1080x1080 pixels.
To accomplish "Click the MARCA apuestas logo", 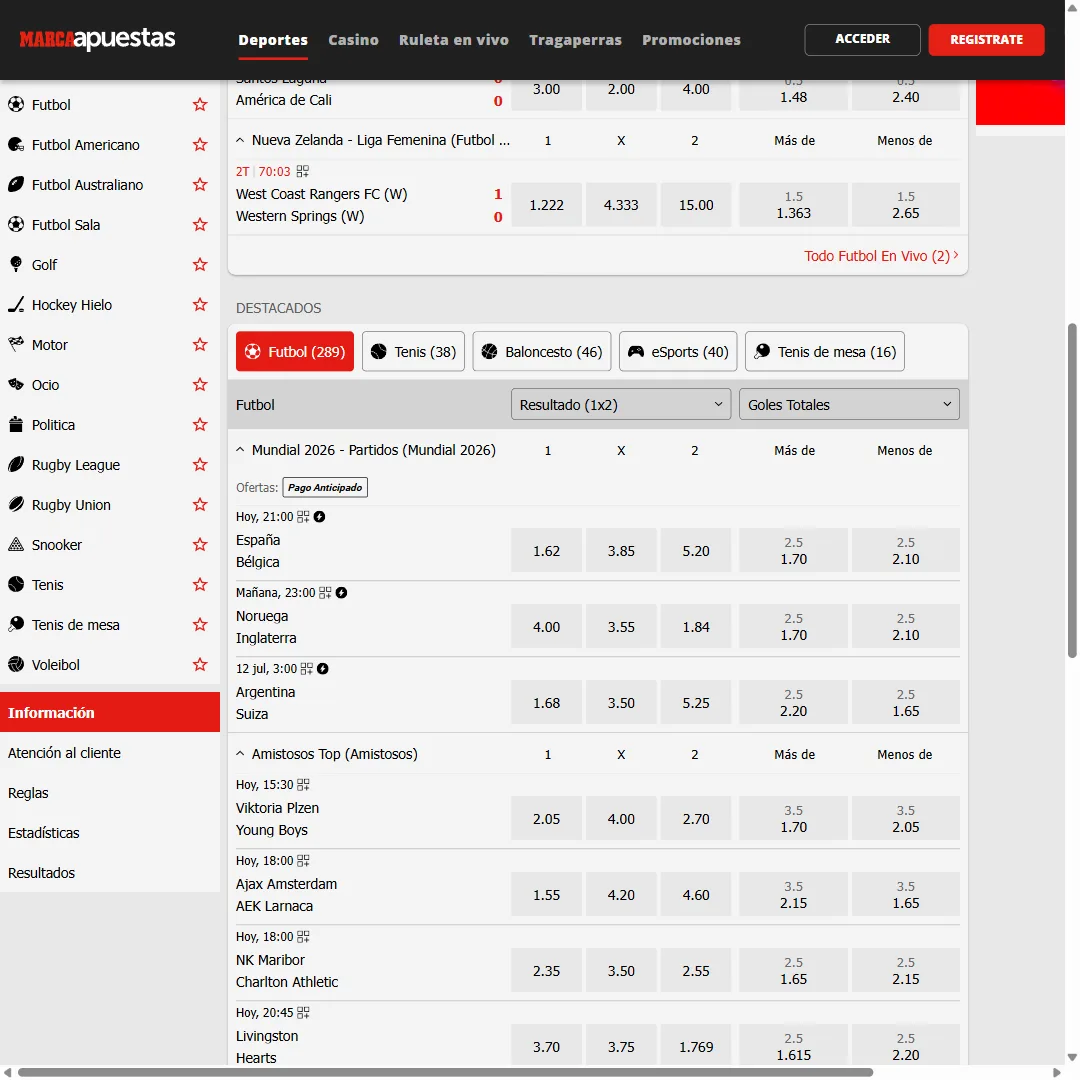I will [97, 39].
